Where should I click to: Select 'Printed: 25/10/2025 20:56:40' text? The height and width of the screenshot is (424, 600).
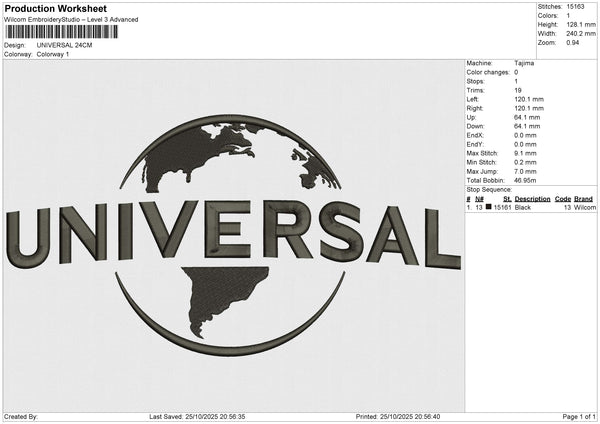(x=398, y=417)
